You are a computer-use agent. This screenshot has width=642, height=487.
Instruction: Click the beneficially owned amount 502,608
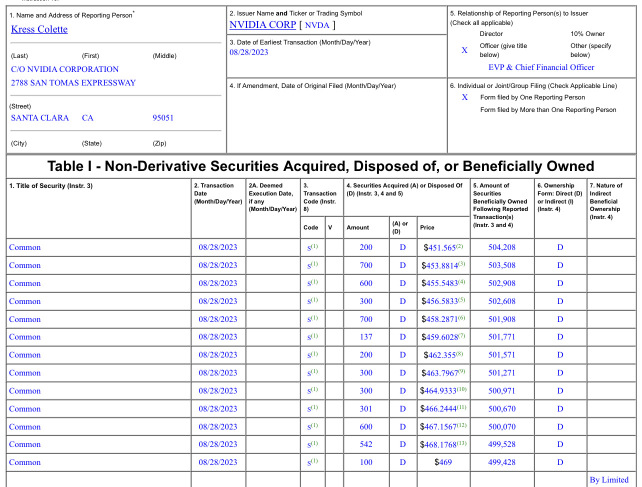502,301
